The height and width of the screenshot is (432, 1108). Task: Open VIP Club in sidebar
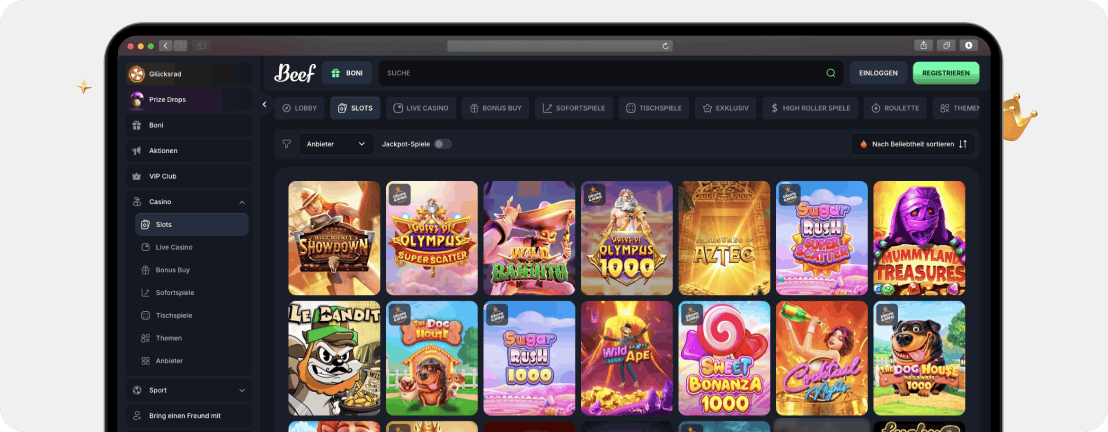coord(189,176)
